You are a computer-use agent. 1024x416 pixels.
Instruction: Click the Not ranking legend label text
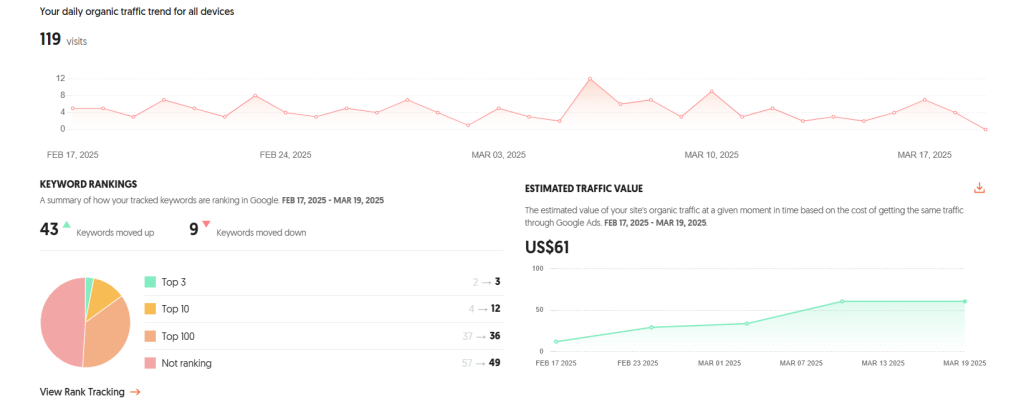pyautogui.click(x=186, y=363)
